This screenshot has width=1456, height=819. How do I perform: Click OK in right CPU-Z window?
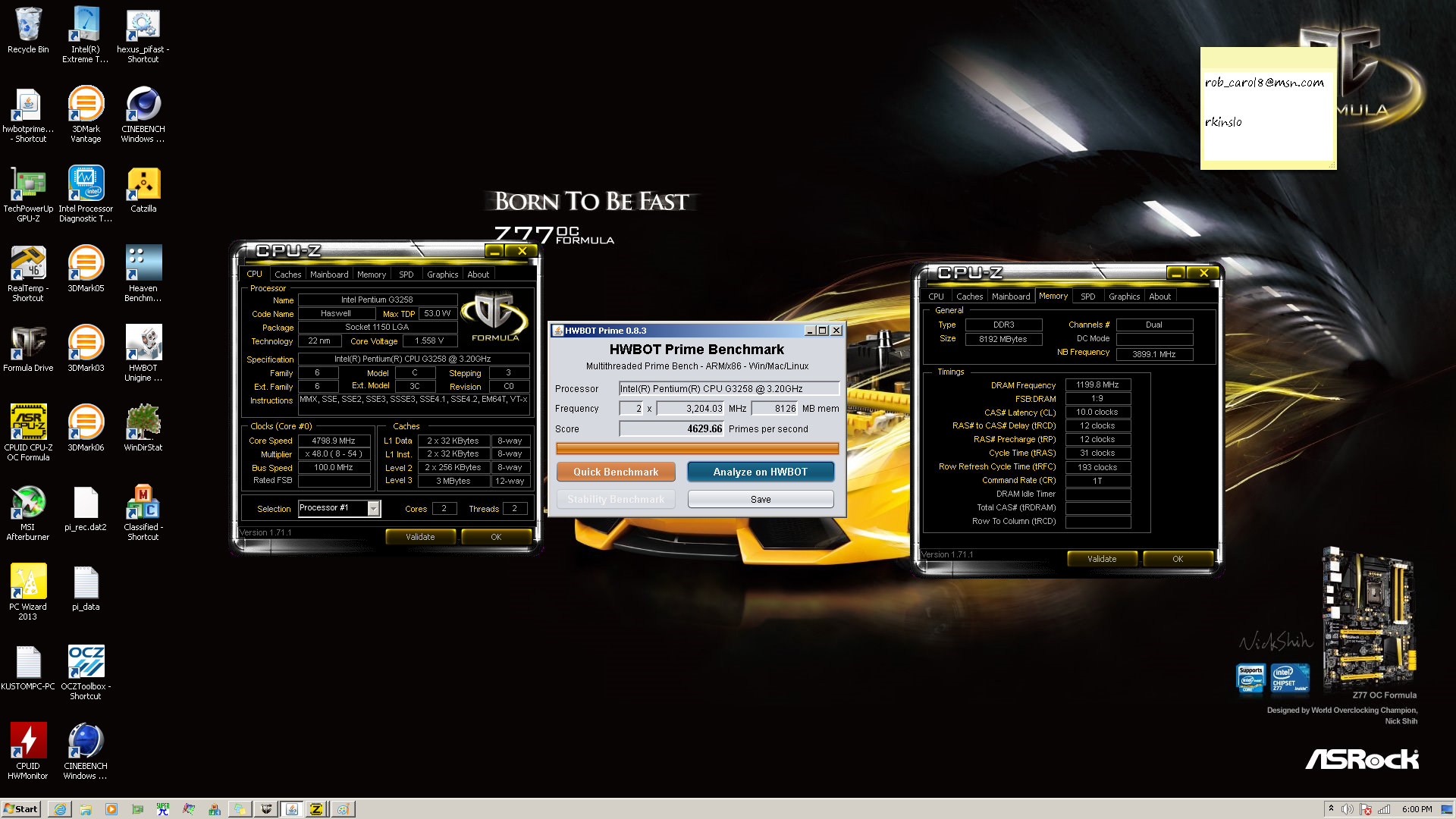[x=1178, y=559]
